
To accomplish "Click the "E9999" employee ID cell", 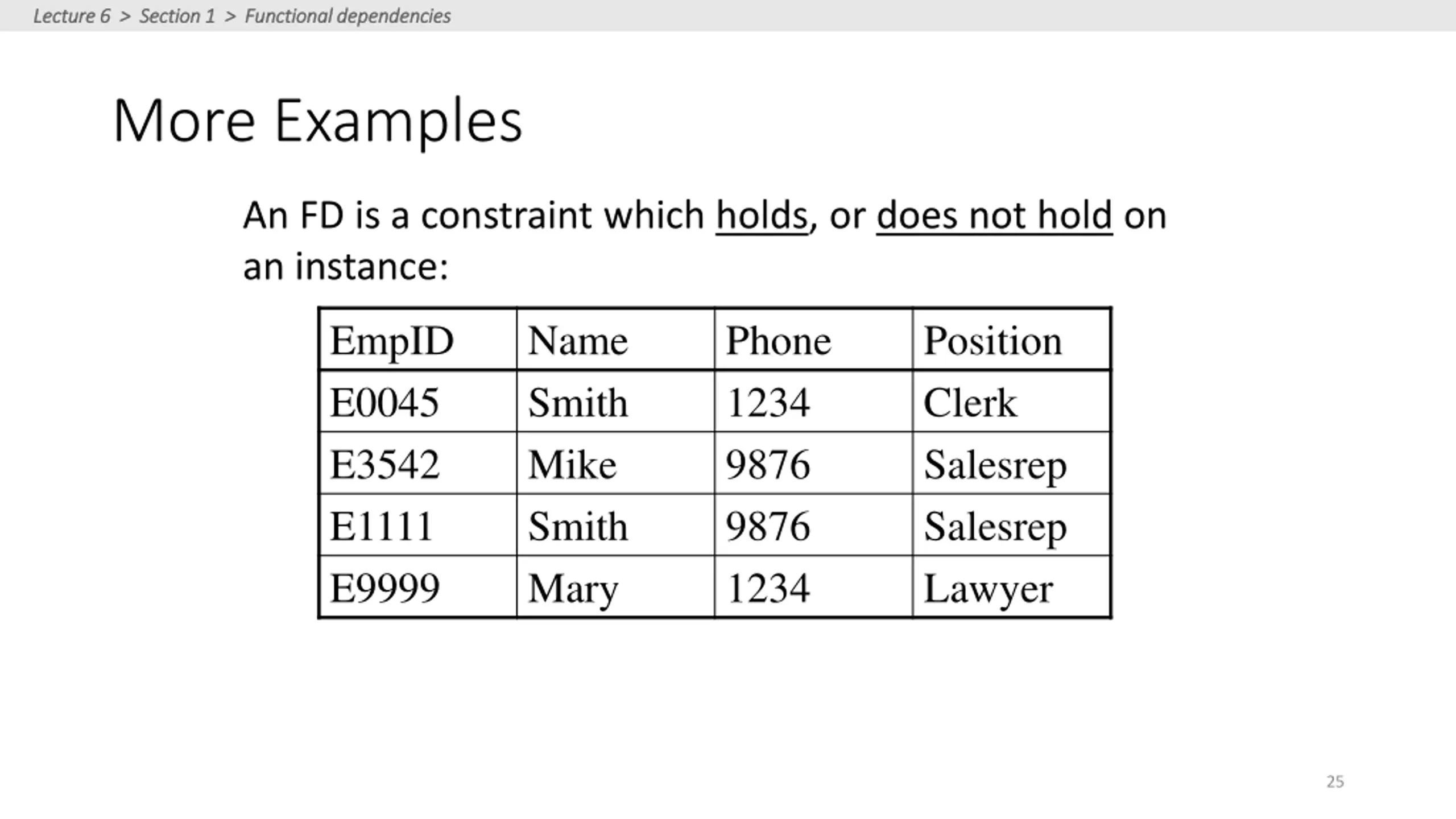I will click(x=384, y=588).
